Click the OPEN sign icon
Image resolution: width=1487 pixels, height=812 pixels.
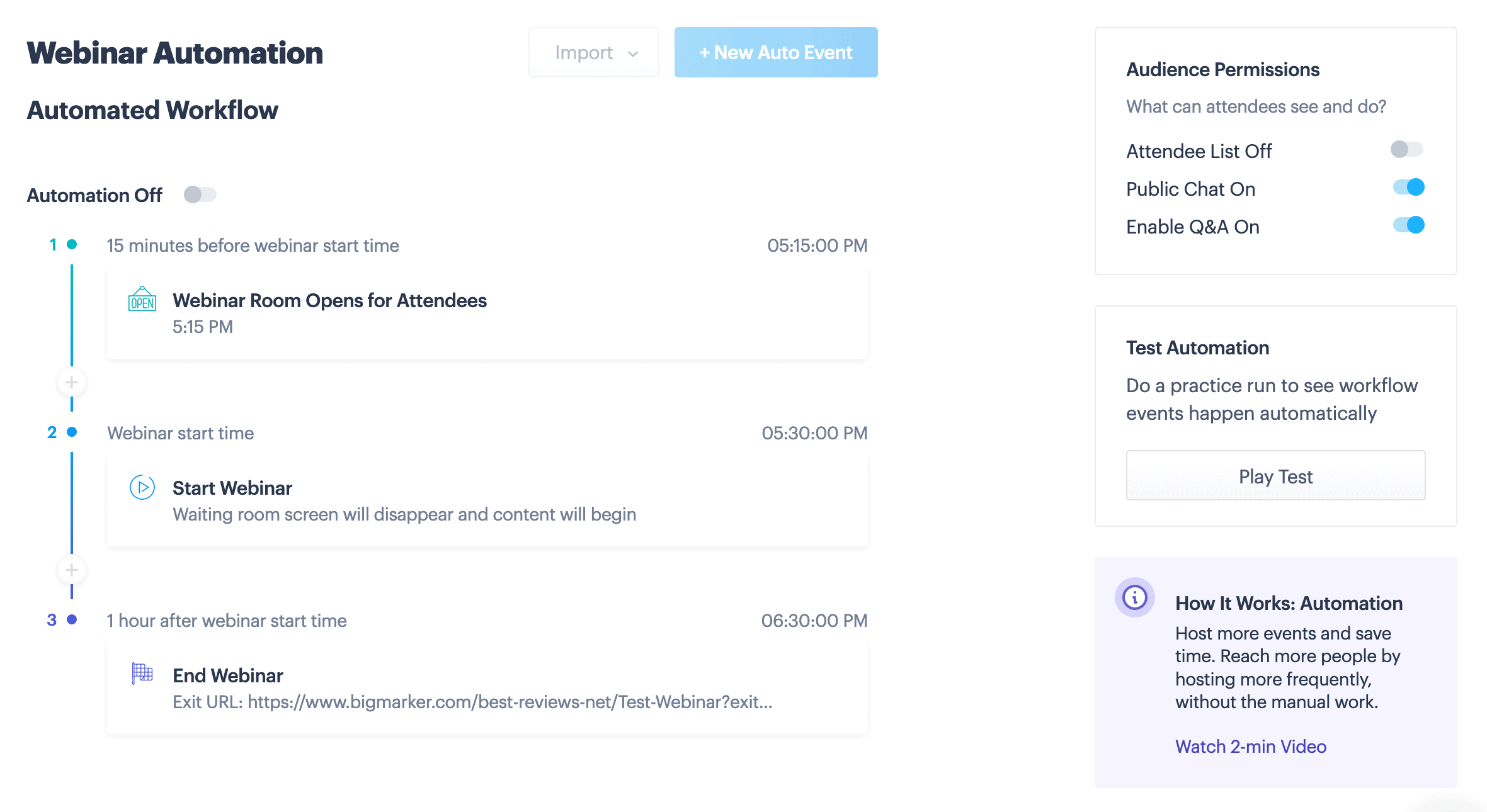pos(142,300)
